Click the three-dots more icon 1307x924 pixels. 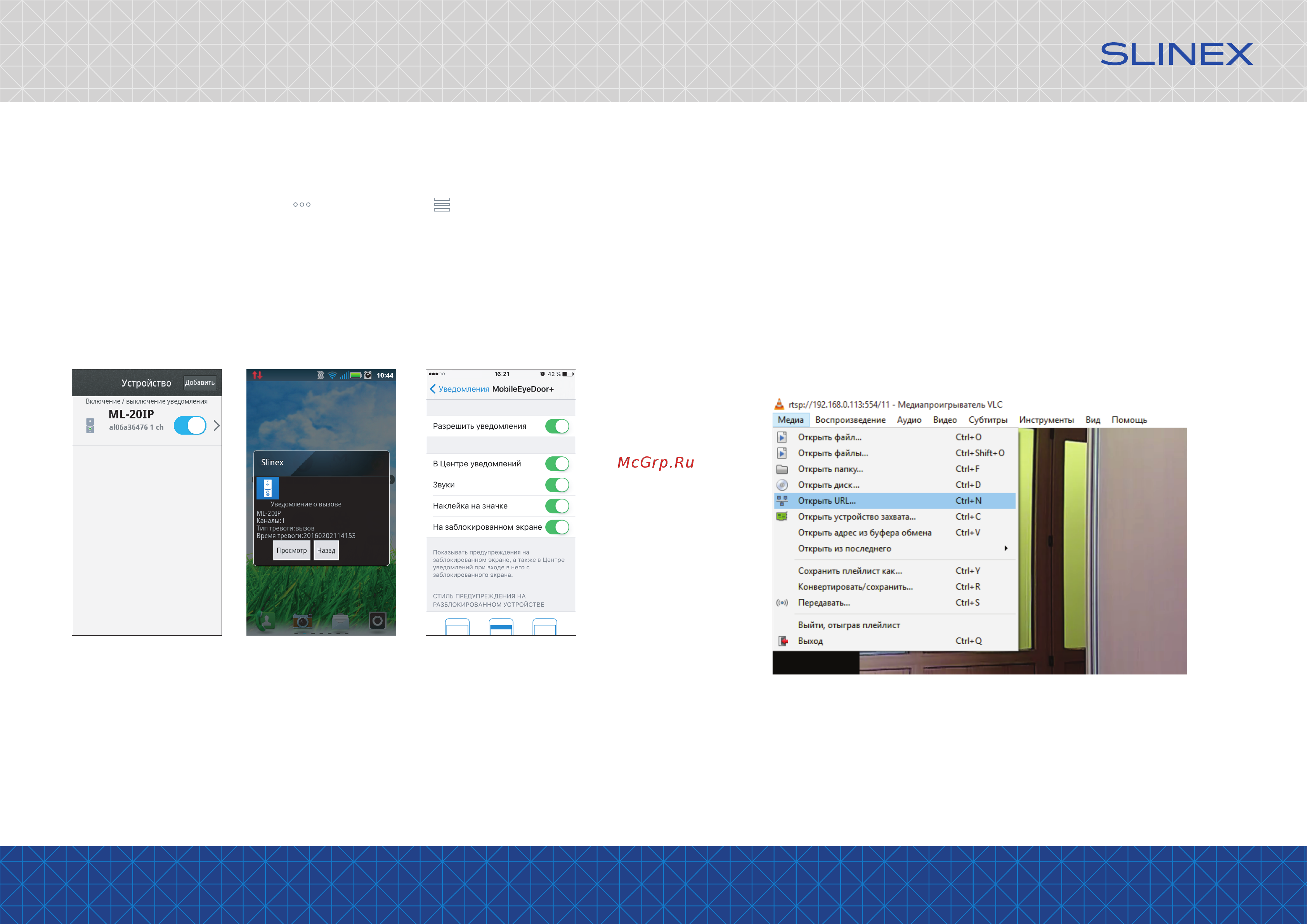[302, 205]
